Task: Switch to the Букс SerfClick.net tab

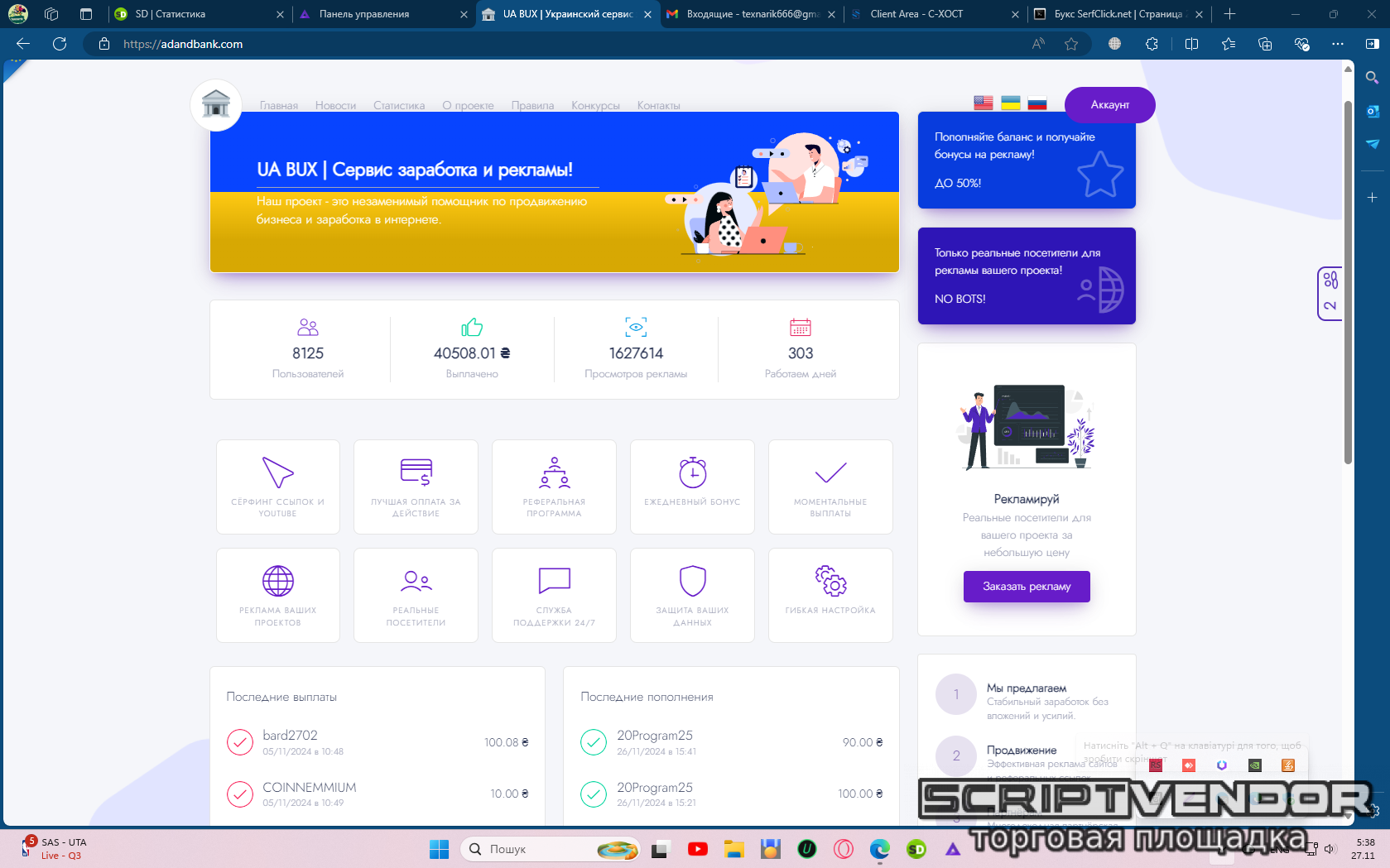Action: click(x=1119, y=14)
